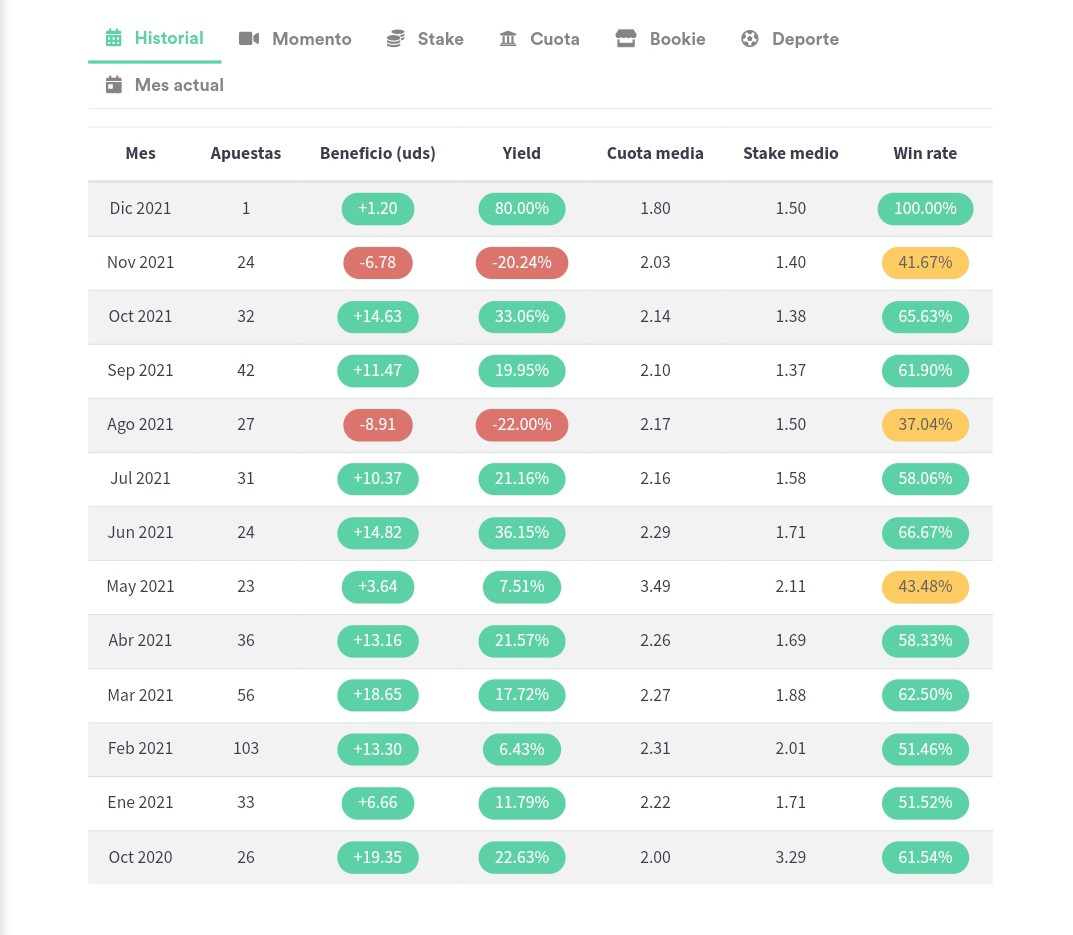Screen dimensions: 1073x935
Task: Select the Feb 2021 row month cell
Action: pyautogui.click(x=140, y=749)
